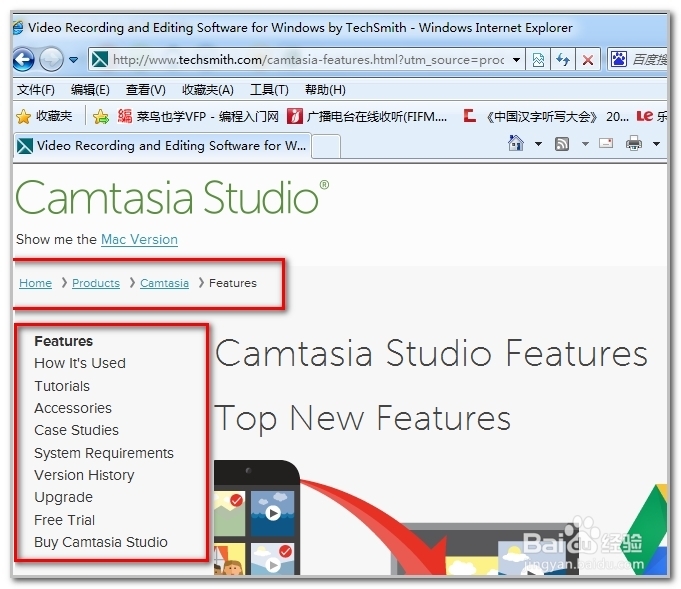Click Free Trial in the sidebar

[x=65, y=520]
